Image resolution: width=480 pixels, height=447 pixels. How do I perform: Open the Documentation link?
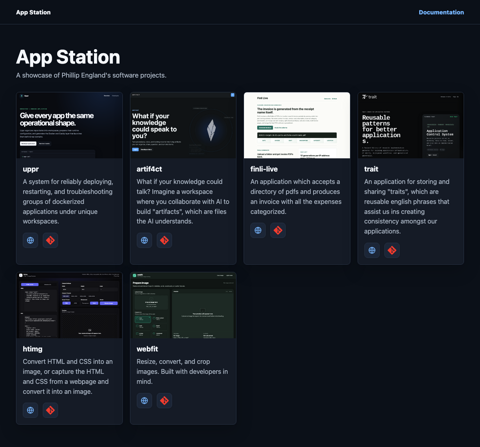441,12
